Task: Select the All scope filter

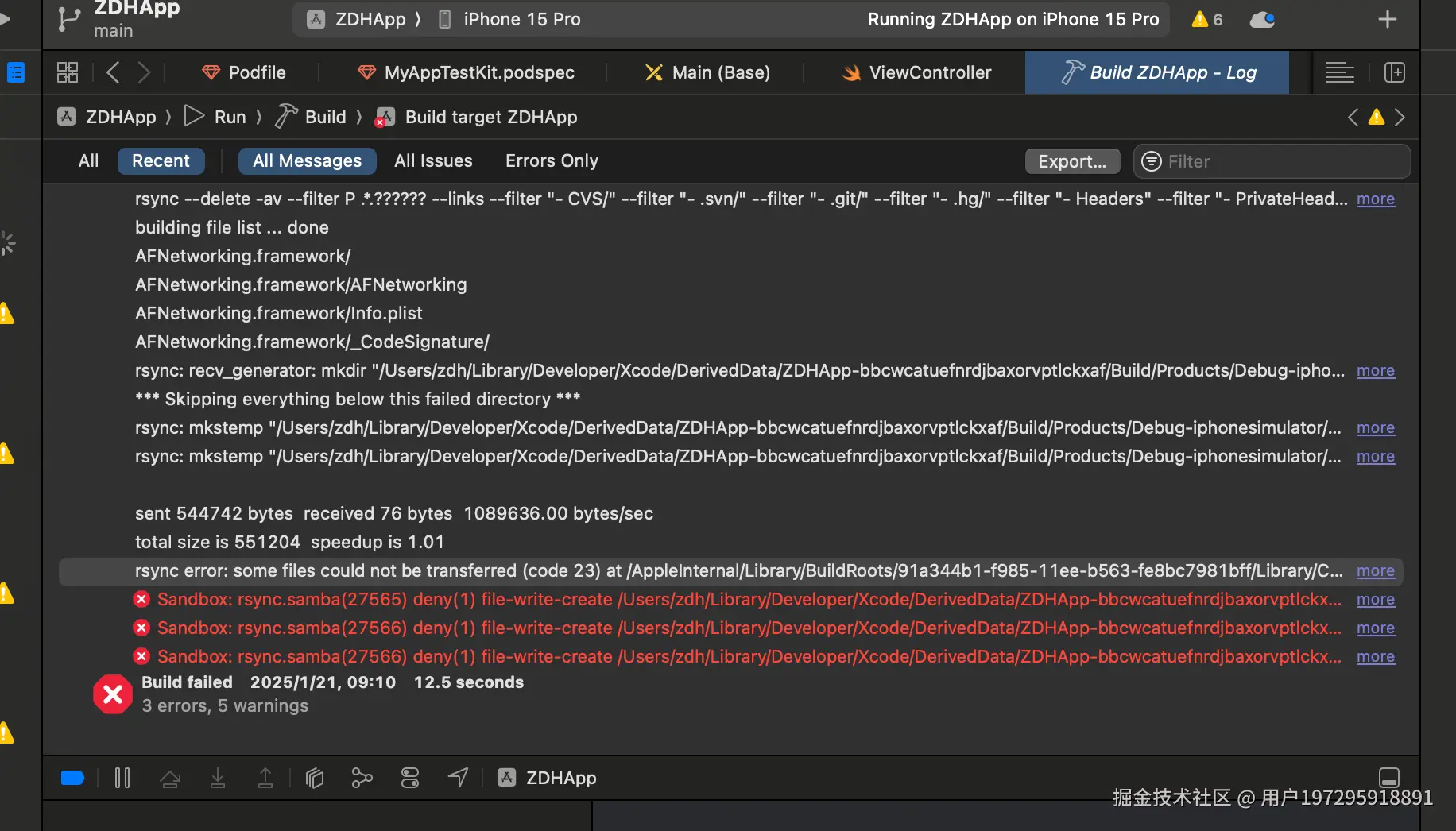Action: click(88, 160)
